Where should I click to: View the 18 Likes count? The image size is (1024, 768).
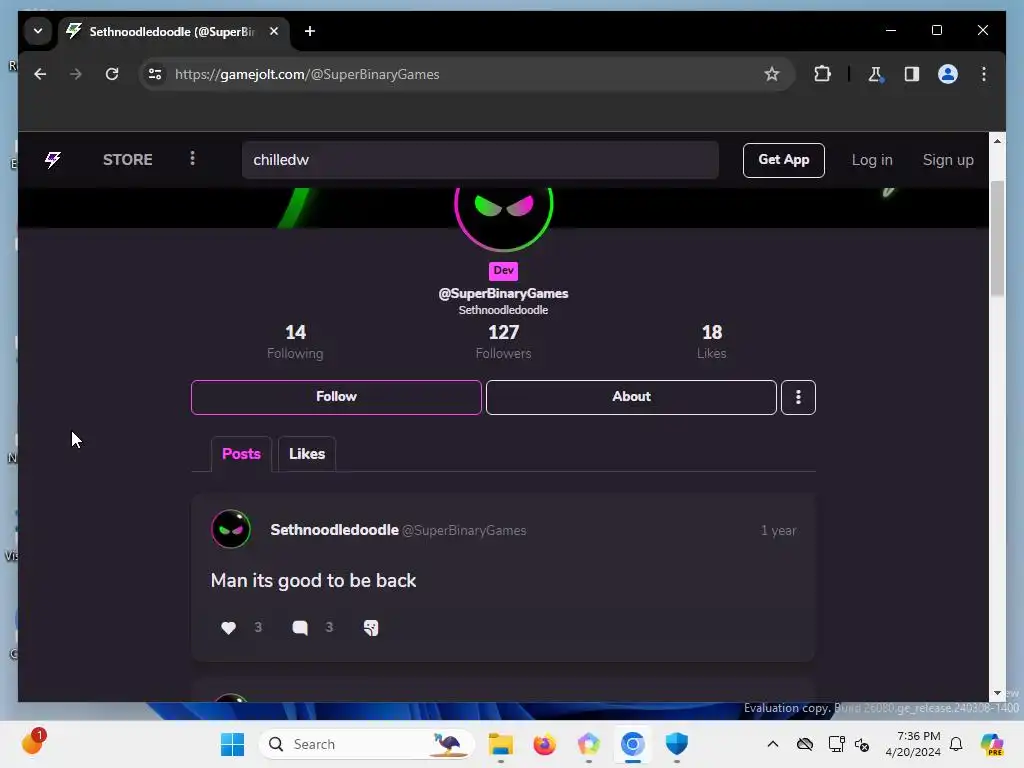pyautogui.click(x=712, y=342)
